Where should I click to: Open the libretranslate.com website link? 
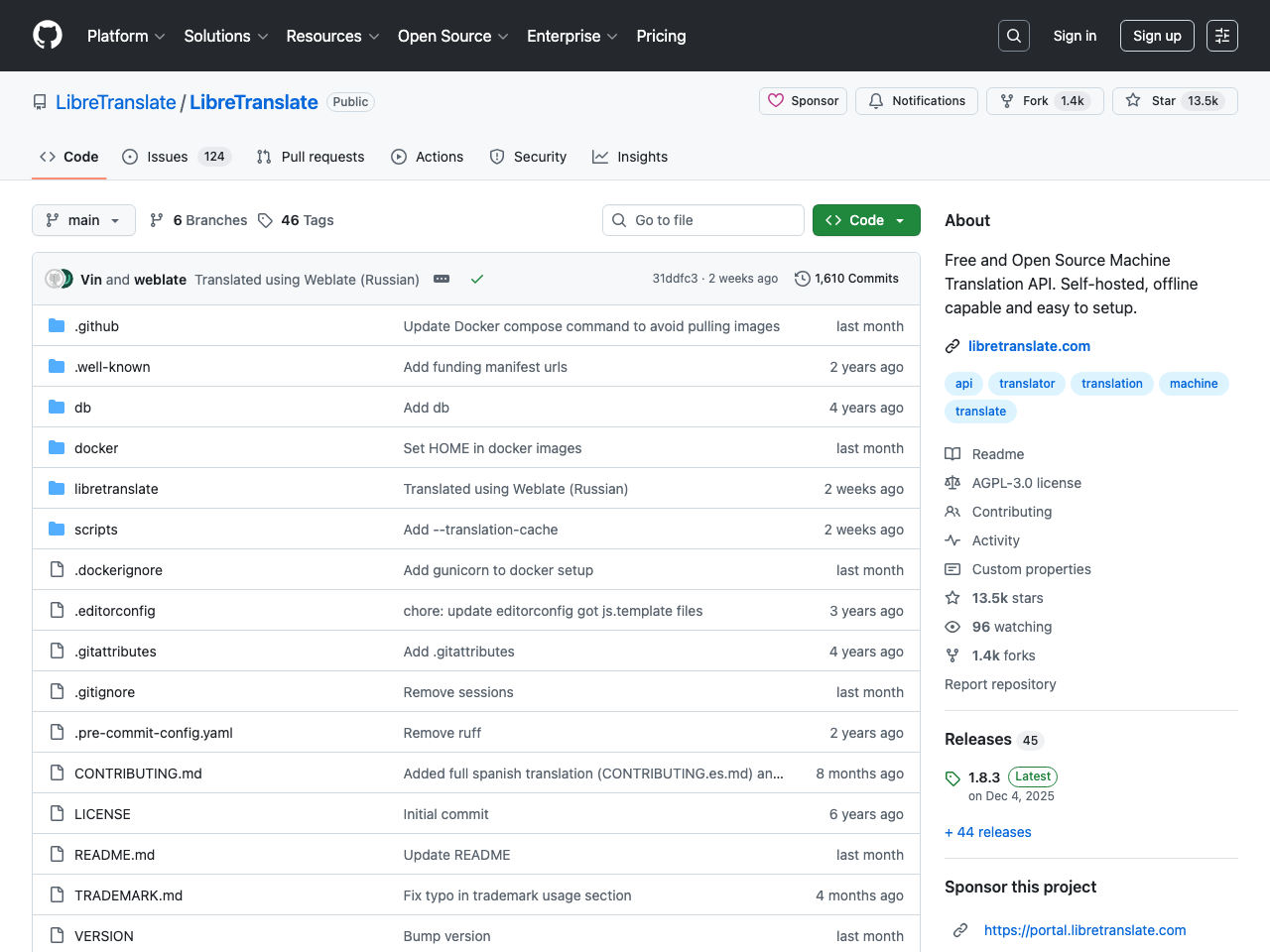click(x=1029, y=346)
